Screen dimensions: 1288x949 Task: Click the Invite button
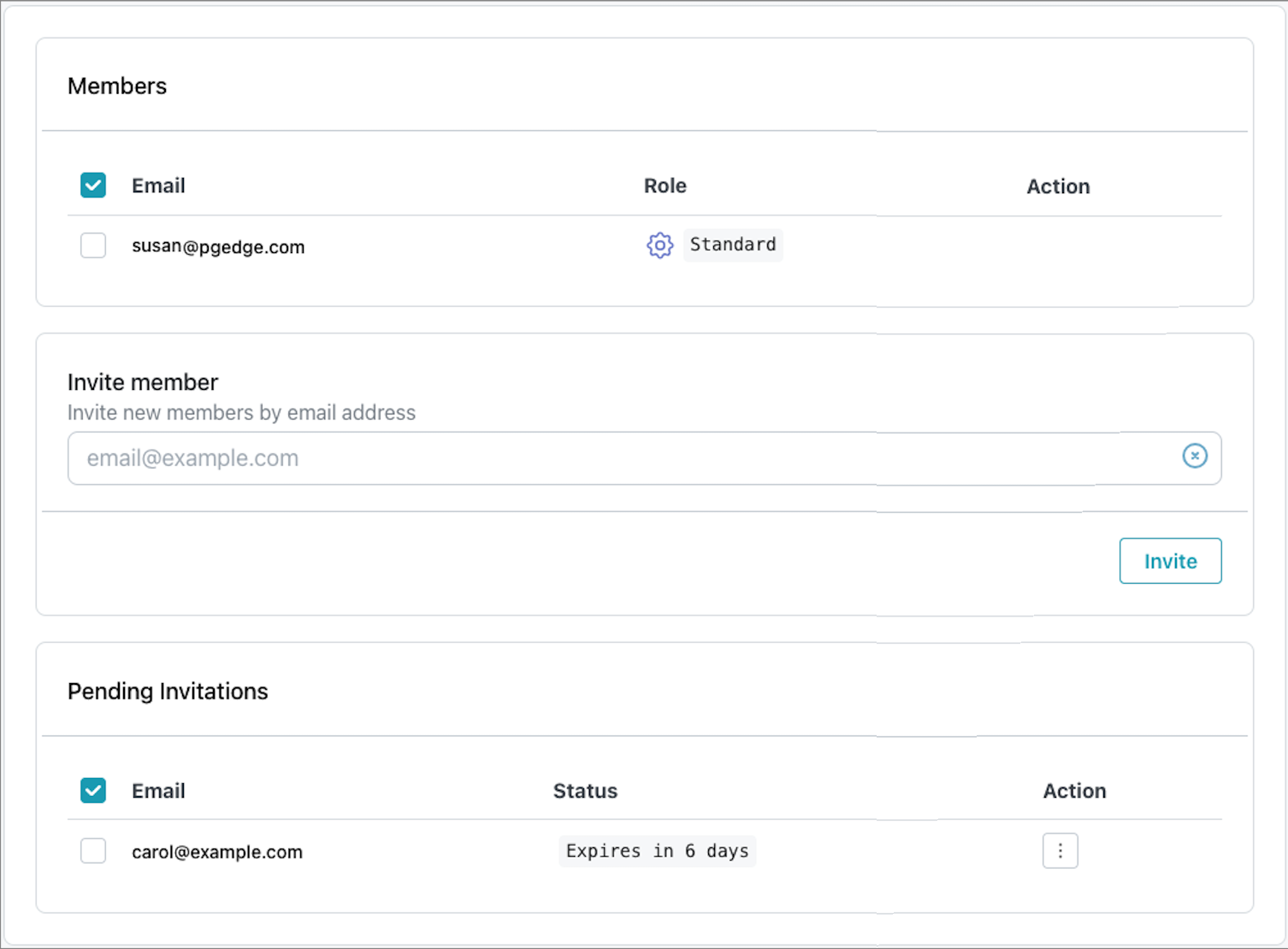pos(1170,561)
